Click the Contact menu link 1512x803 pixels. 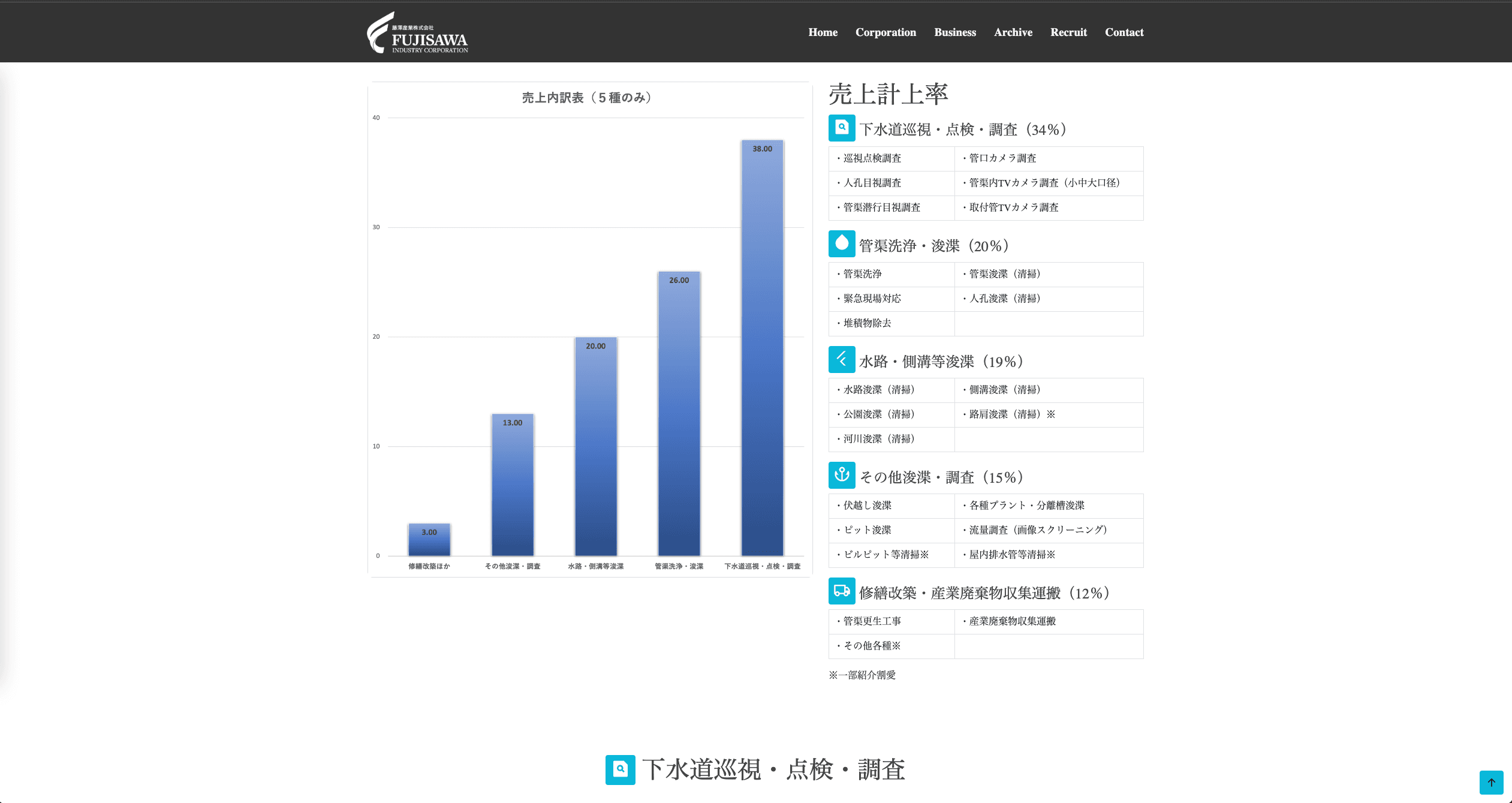click(1124, 32)
